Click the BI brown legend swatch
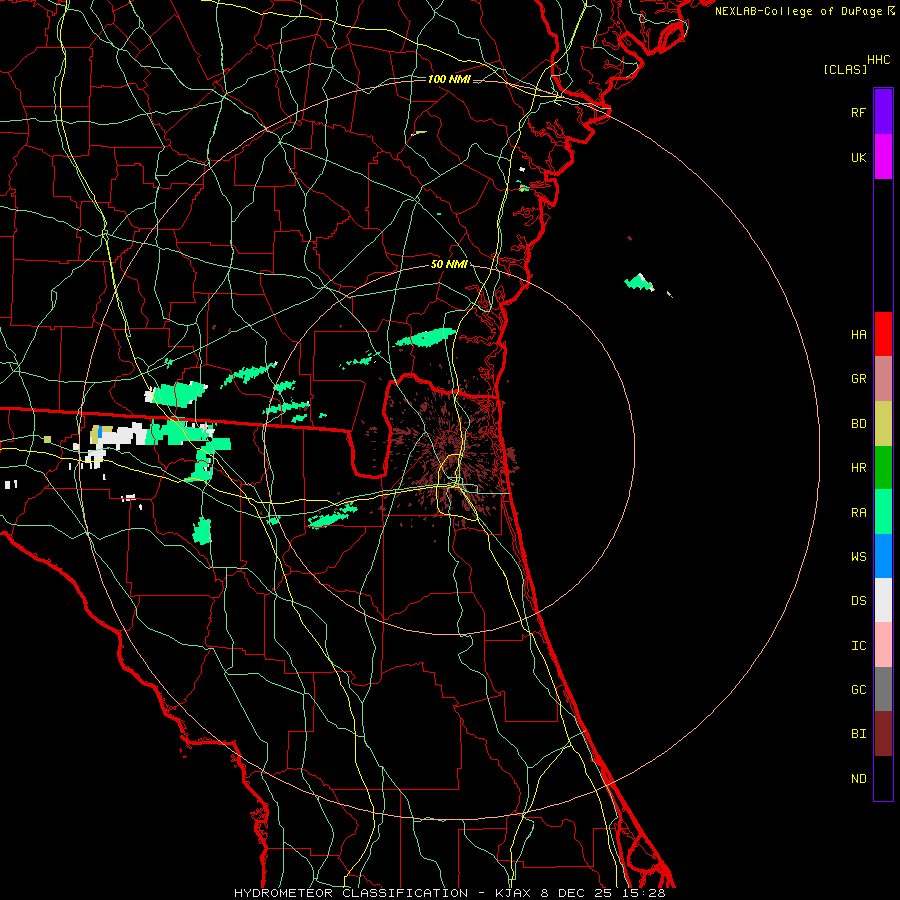This screenshot has height=900, width=900. click(883, 734)
